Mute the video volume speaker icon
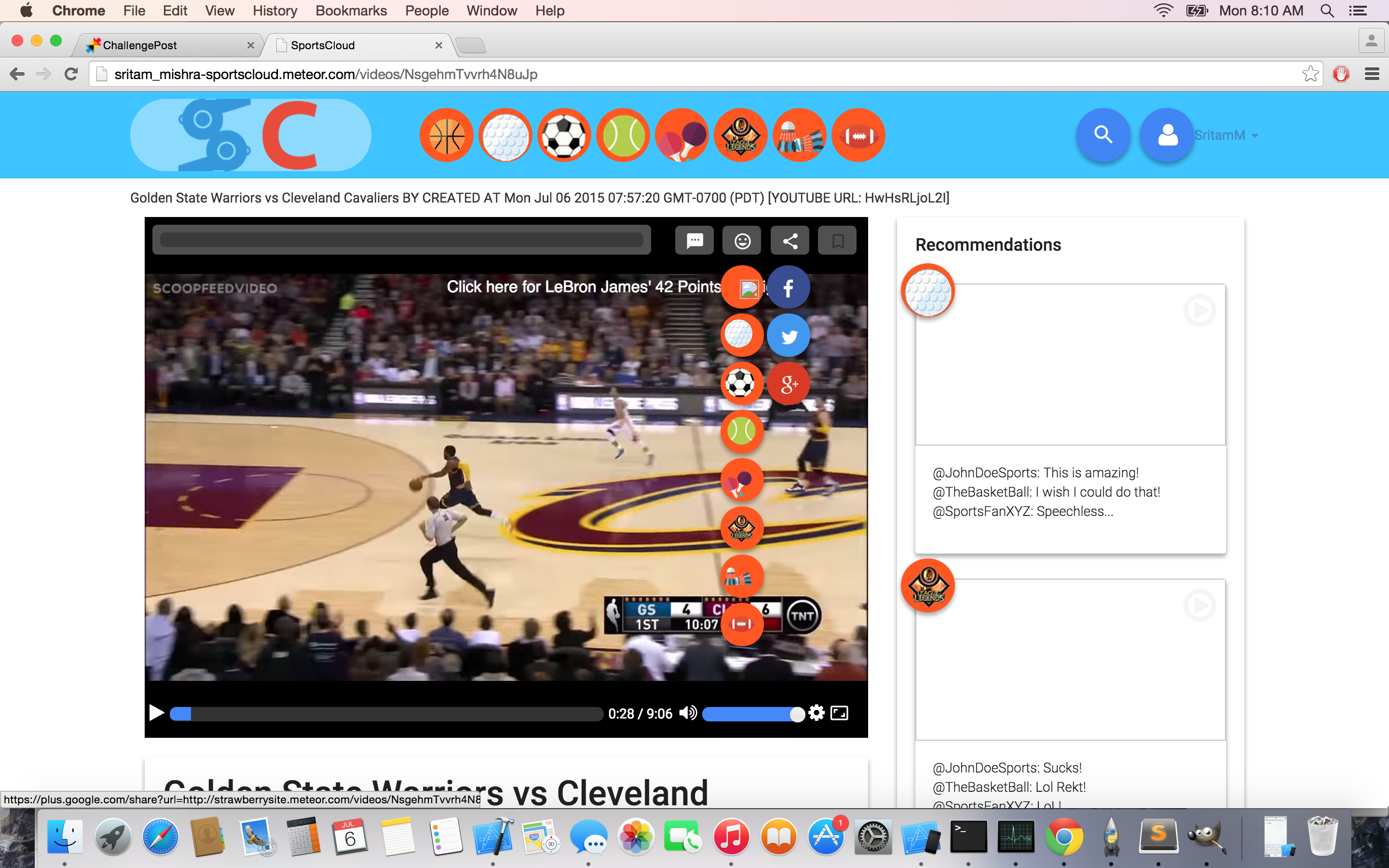The height and width of the screenshot is (868, 1389). (688, 713)
